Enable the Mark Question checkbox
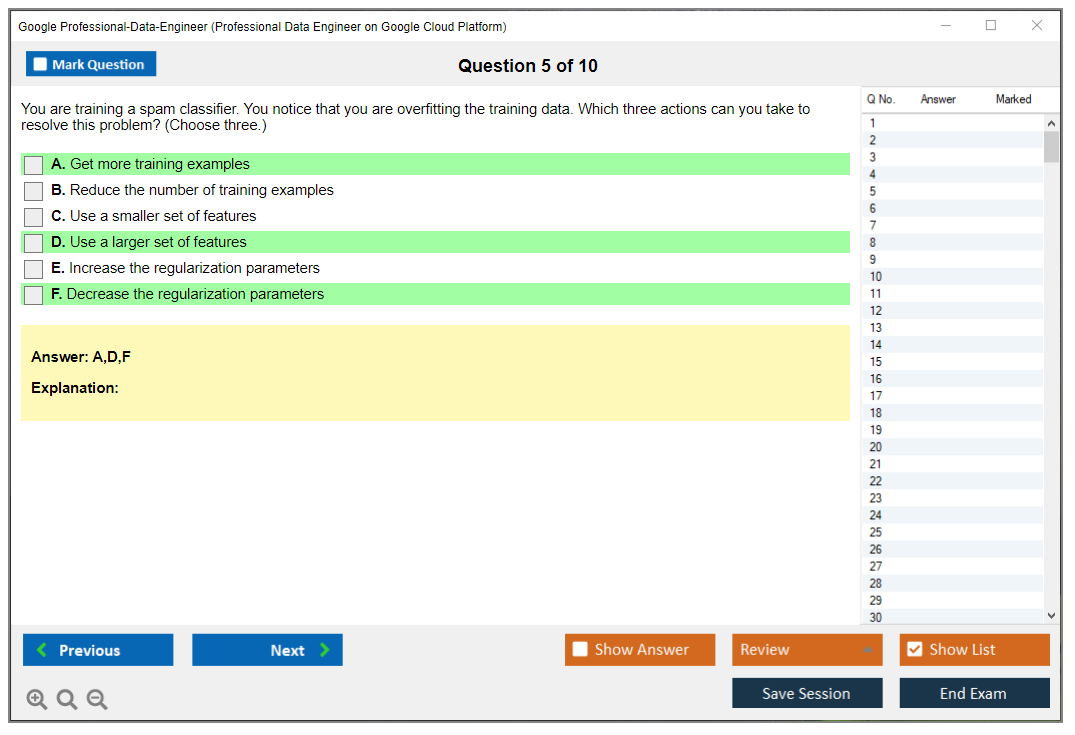Image resolution: width=1075 pixels, height=735 pixels. coord(41,64)
